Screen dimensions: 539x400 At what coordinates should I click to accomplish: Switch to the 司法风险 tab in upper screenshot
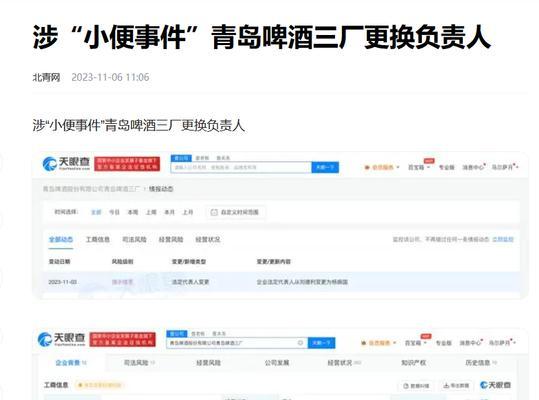134,239
